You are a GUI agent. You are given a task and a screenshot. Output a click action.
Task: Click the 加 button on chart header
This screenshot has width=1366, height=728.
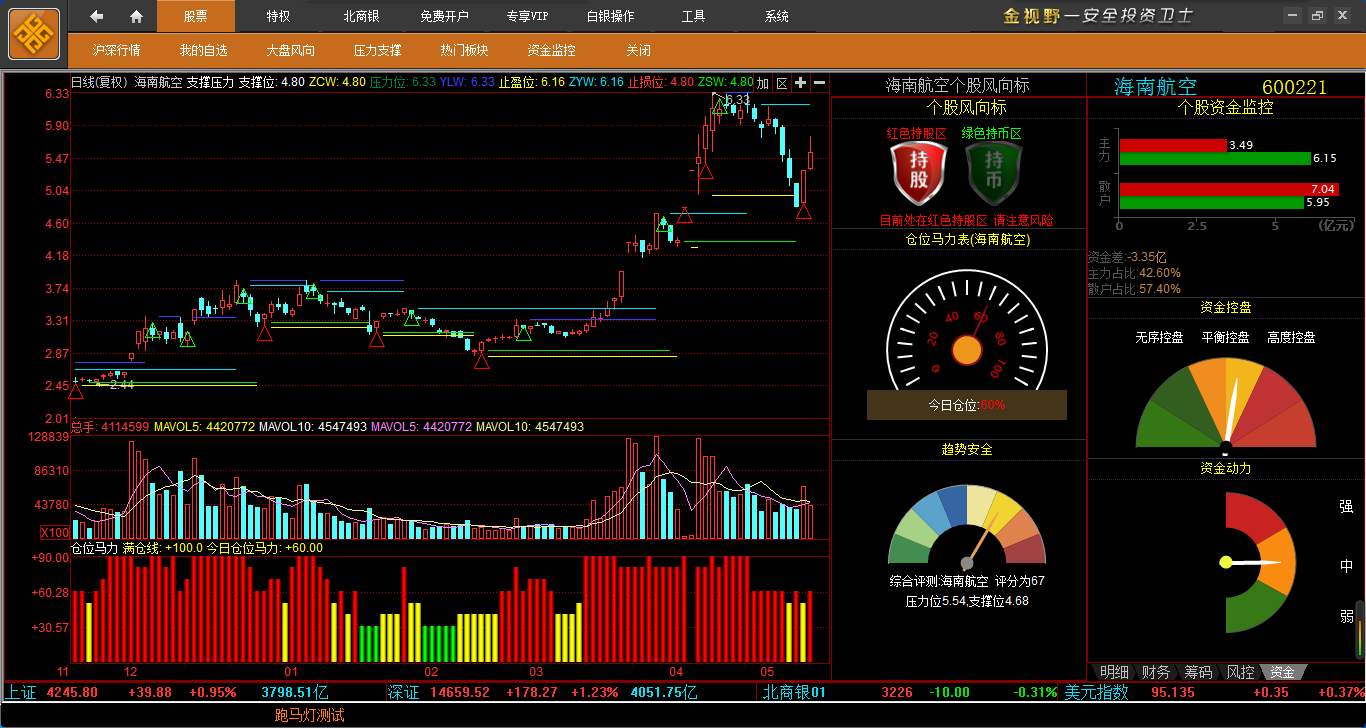[763, 83]
